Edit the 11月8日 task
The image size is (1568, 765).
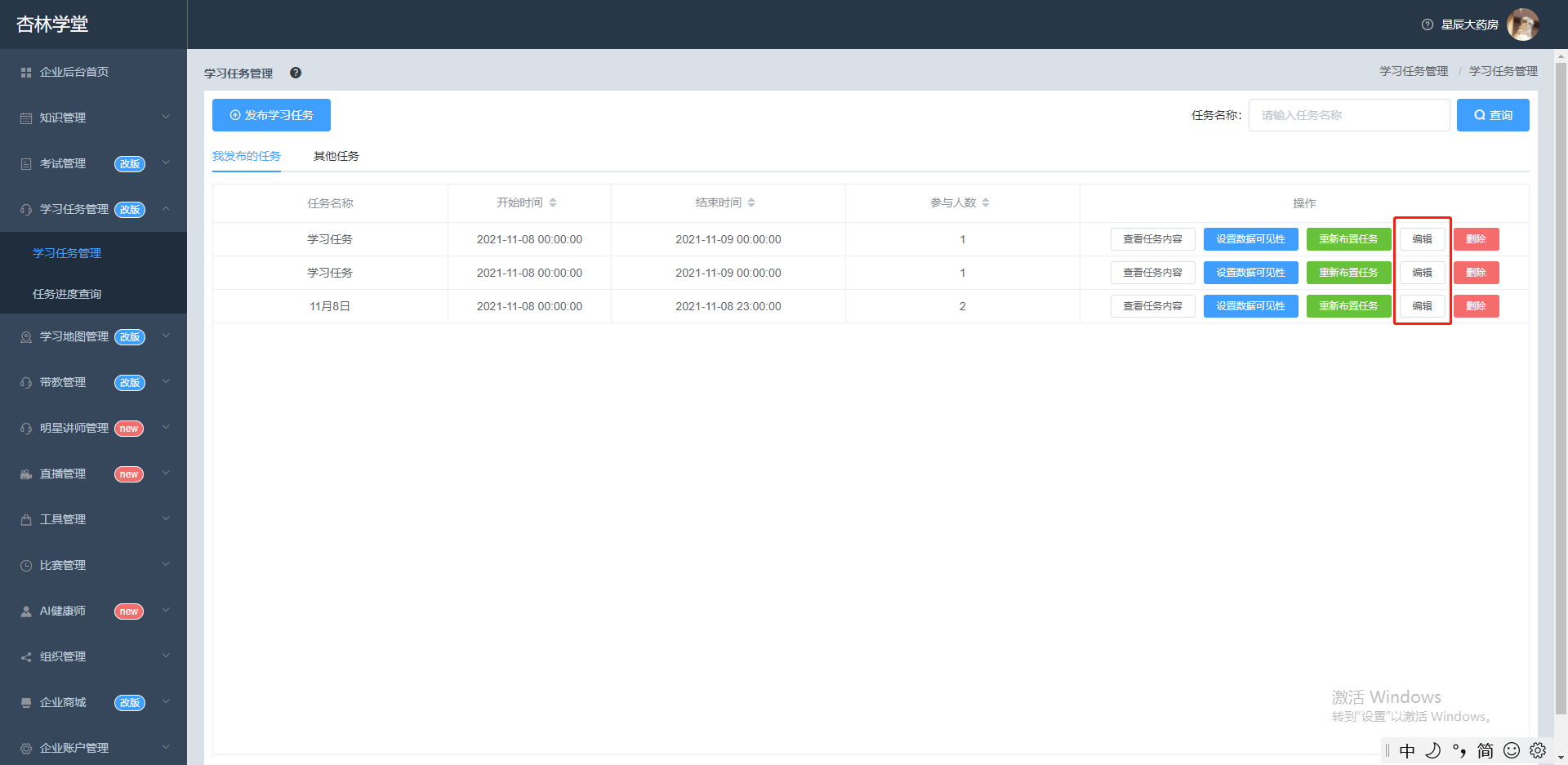(1422, 306)
